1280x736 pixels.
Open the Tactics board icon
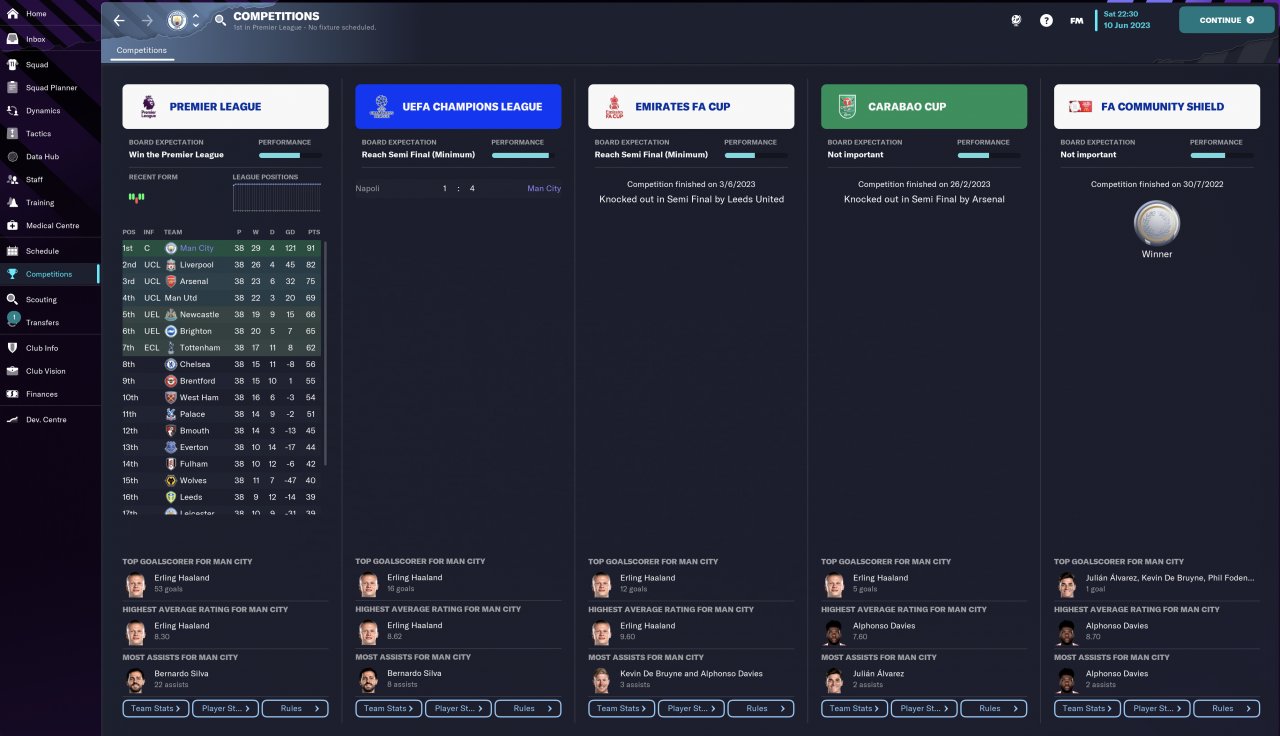13,134
